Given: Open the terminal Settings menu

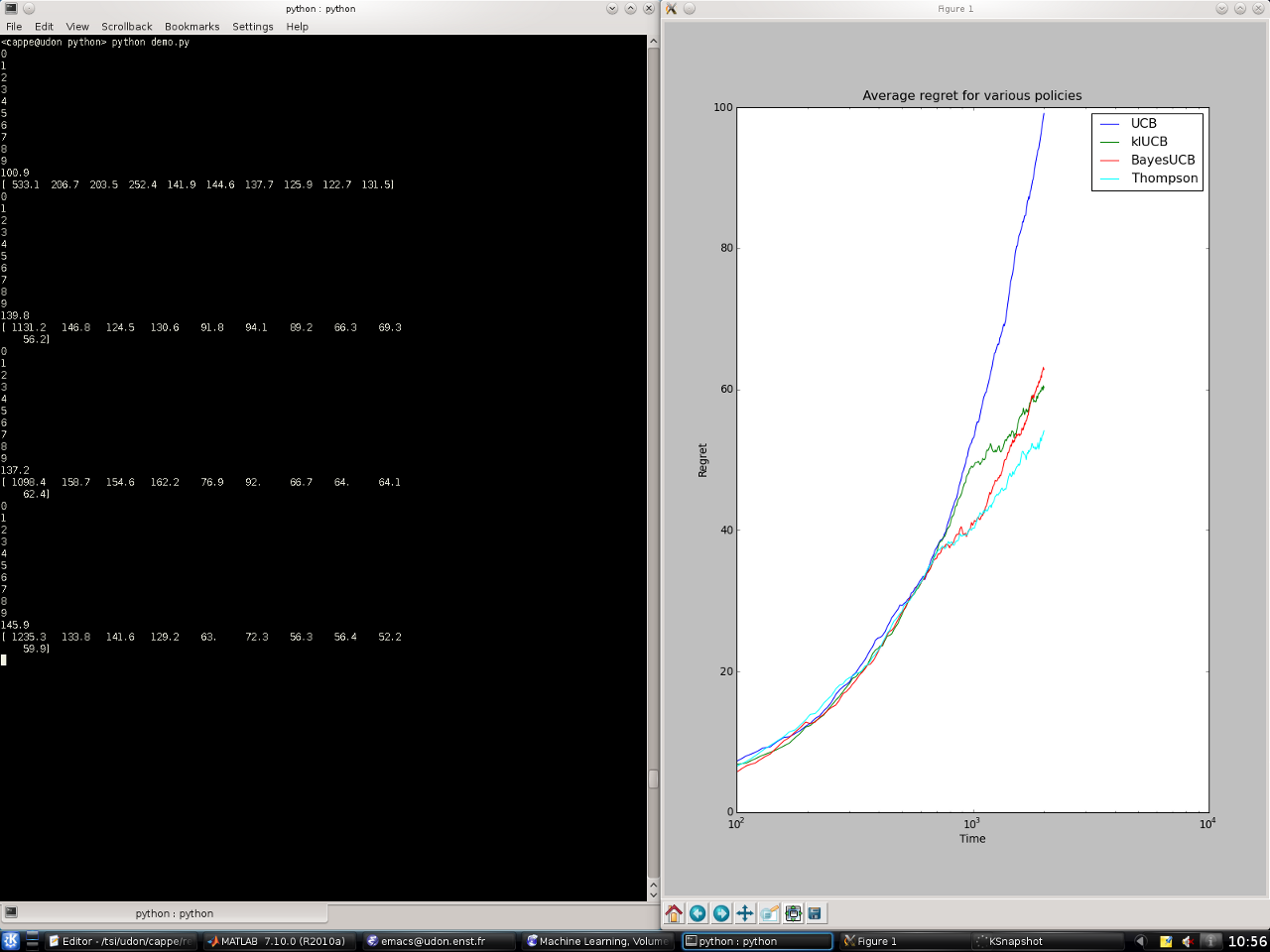Looking at the screenshot, I should (253, 27).
